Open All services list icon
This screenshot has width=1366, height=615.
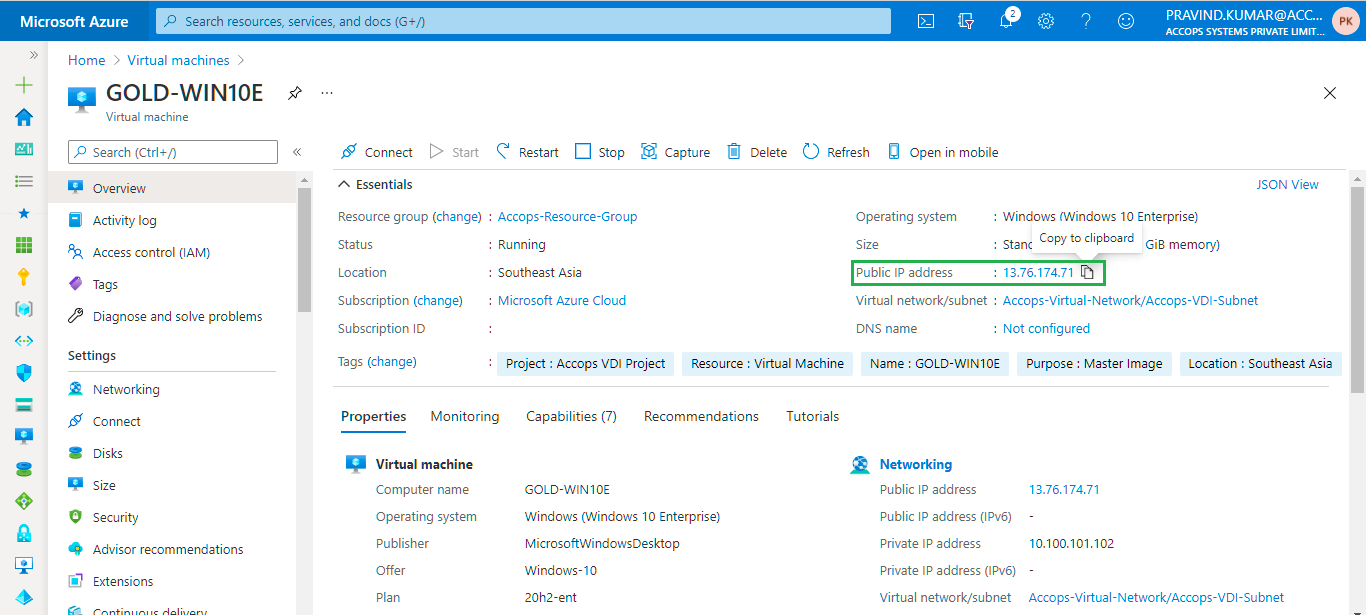pos(24,181)
